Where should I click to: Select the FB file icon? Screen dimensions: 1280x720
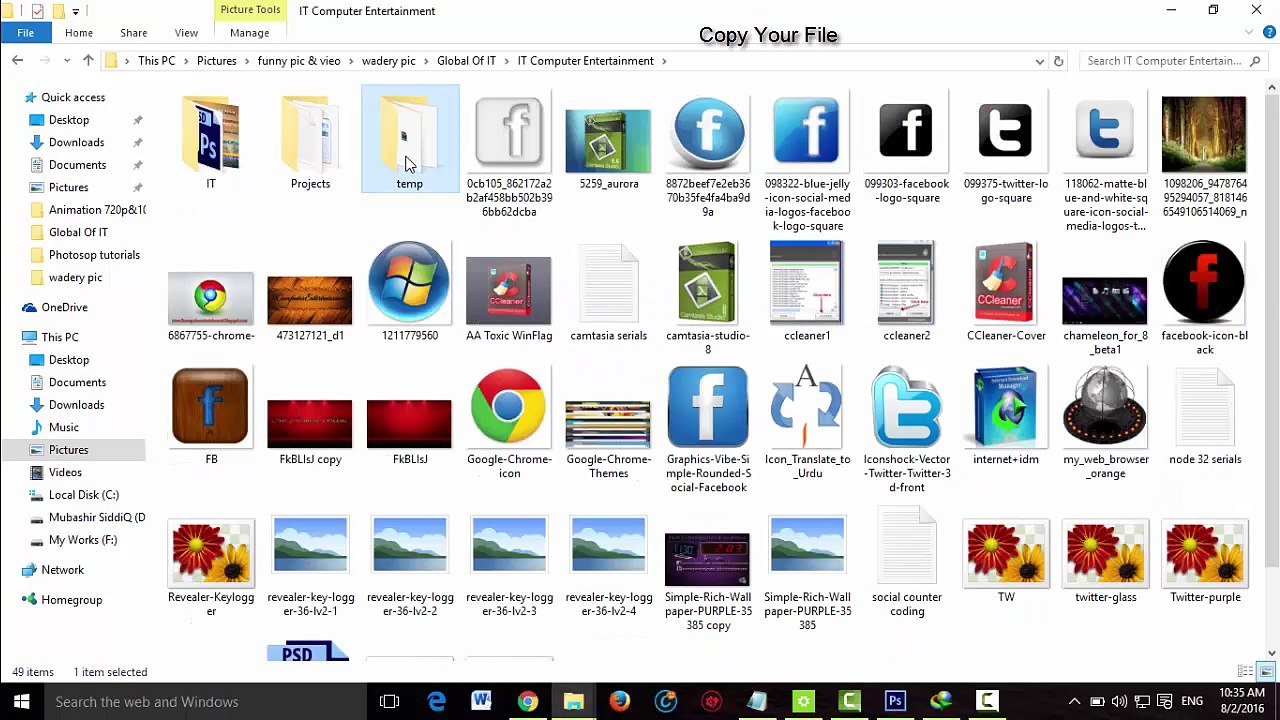click(x=211, y=407)
